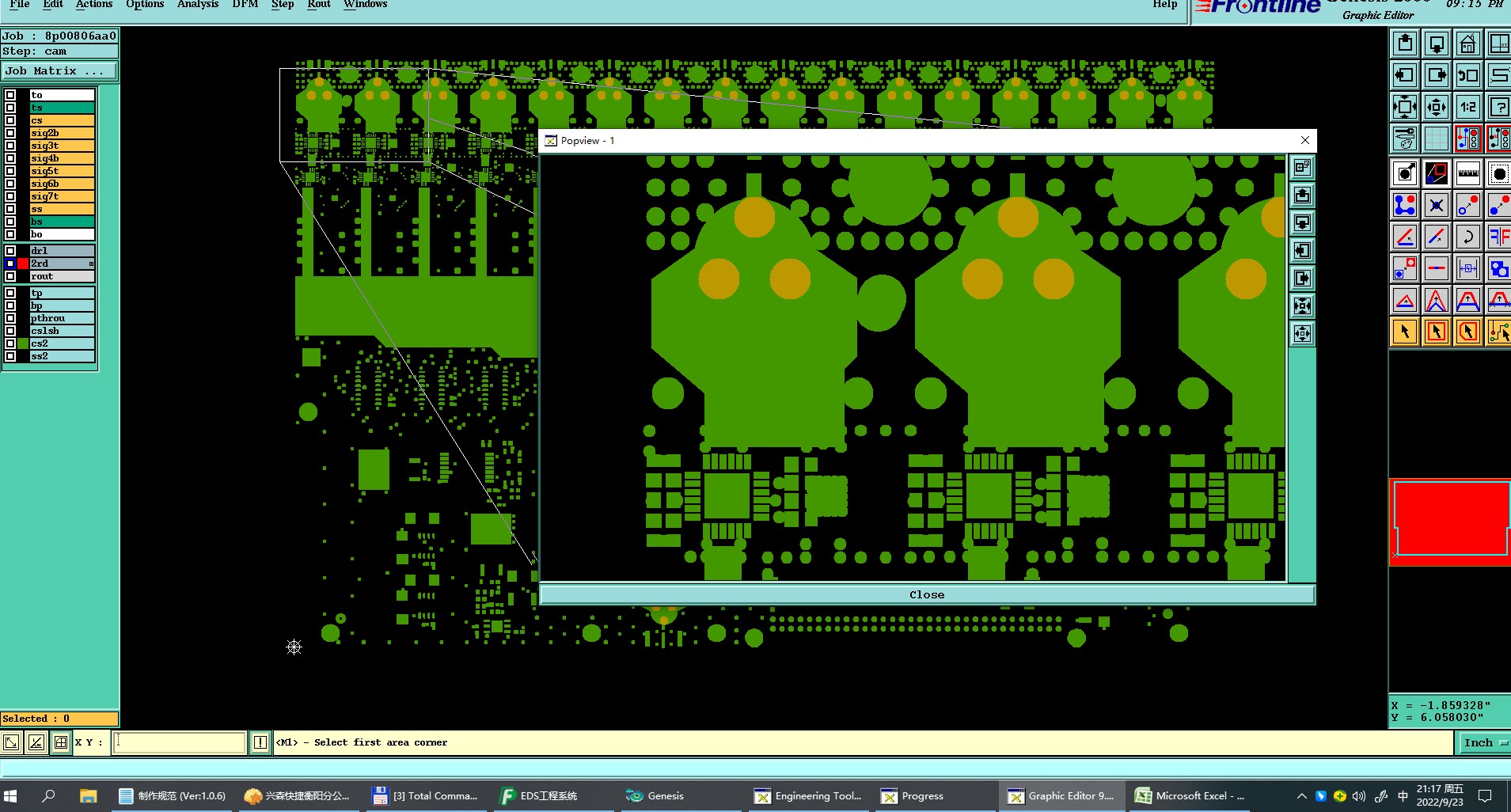Click the Popview top window-link icon

[x=1302, y=168]
